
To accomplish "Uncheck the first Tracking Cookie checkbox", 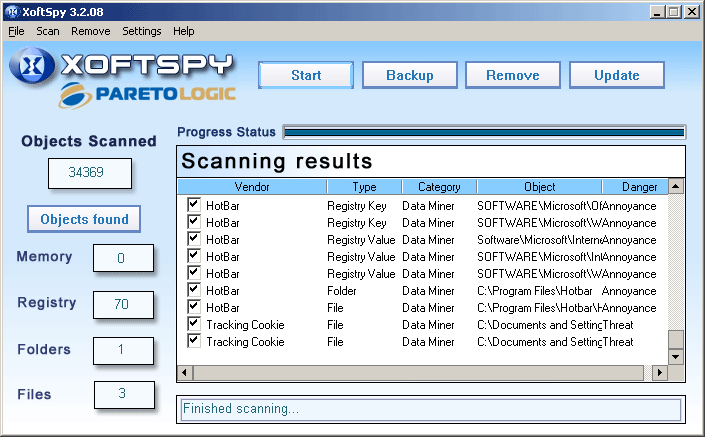I will 194,324.
